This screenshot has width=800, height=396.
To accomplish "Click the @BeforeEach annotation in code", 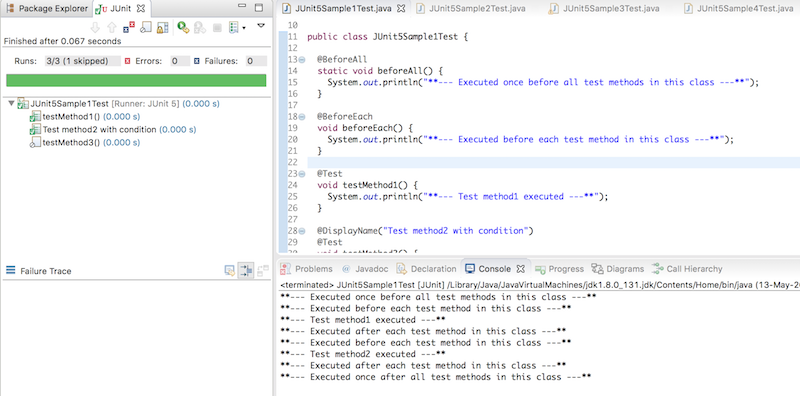I will click(x=344, y=117).
